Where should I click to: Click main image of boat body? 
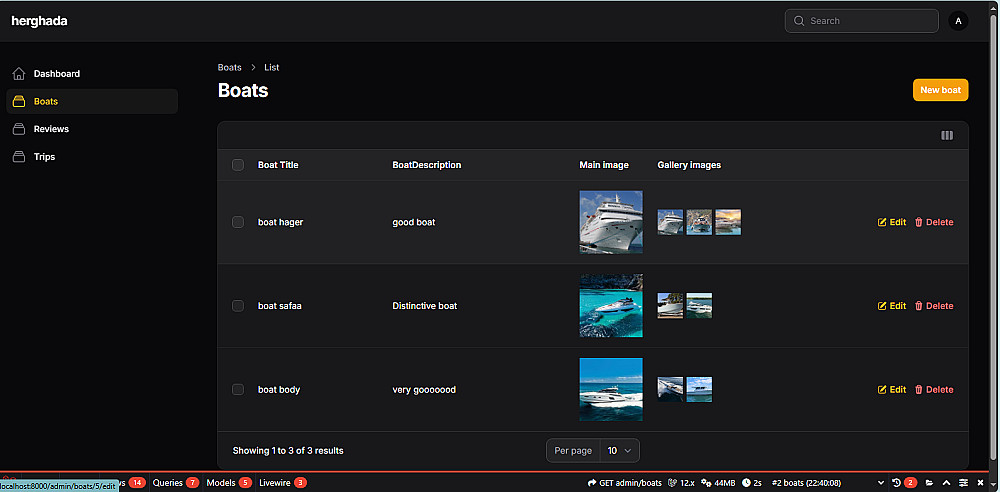click(x=611, y=389)
